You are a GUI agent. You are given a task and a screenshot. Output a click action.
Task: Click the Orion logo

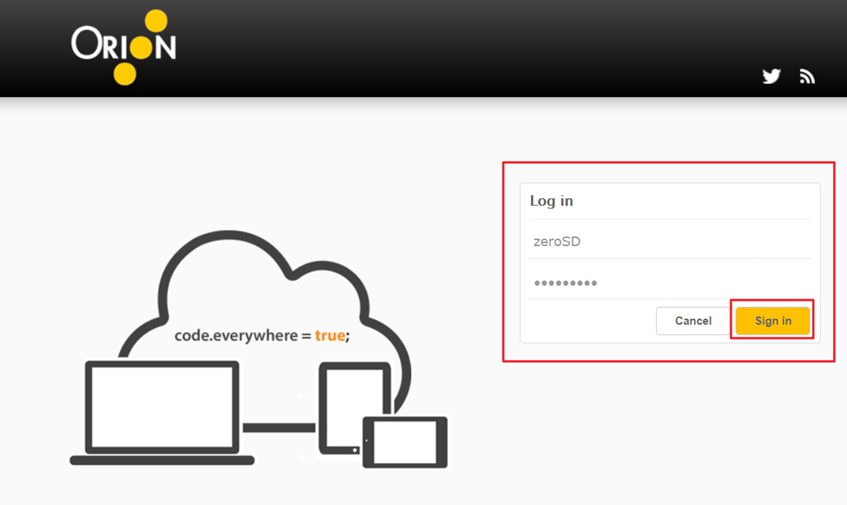(x=124, y=47)
